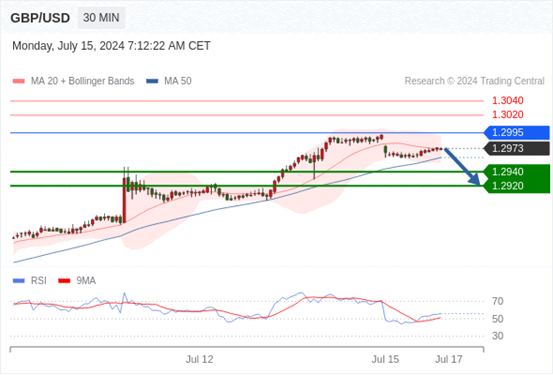Select the MA 20 + Bollinger Bands label
Viewport: 553px width, 375px height.
coord(83,81)
